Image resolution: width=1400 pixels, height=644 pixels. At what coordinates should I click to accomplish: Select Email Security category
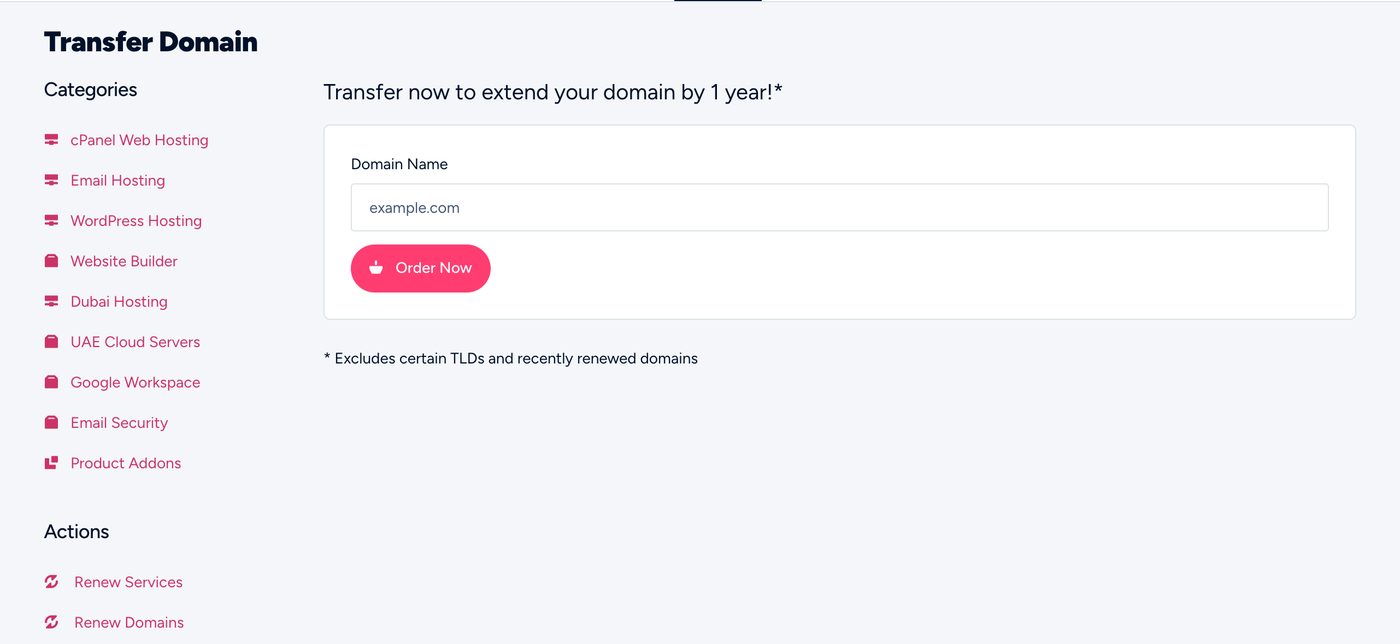click(x=119, y=423)
